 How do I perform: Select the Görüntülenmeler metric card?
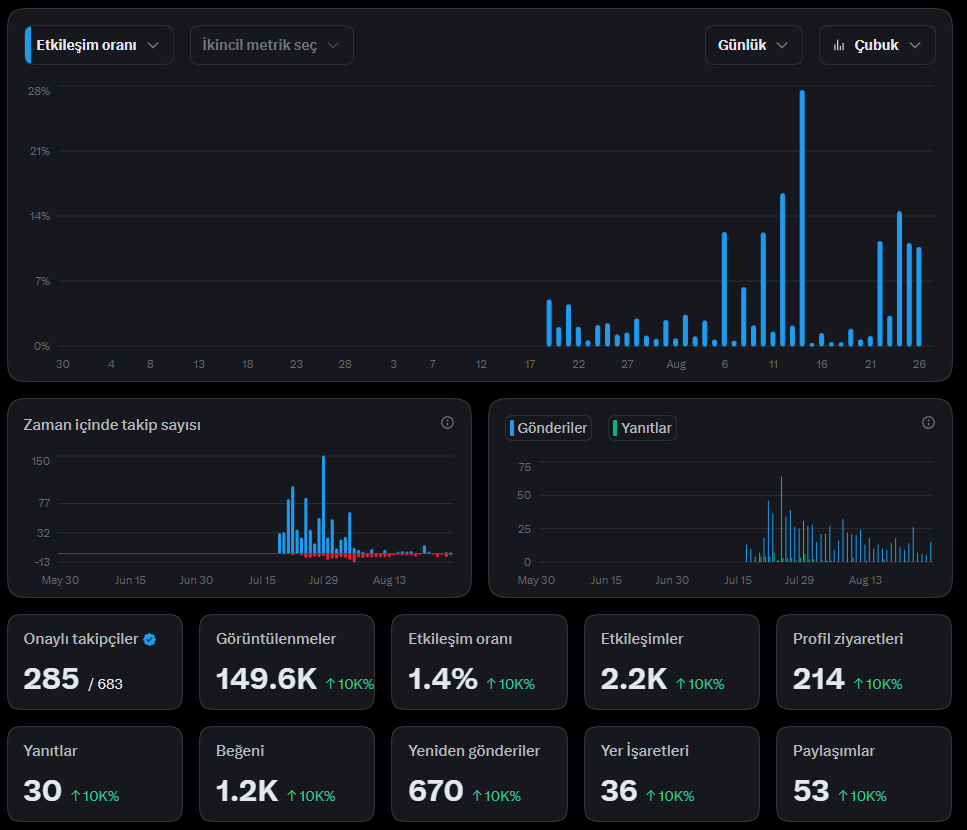click(287, 662)
